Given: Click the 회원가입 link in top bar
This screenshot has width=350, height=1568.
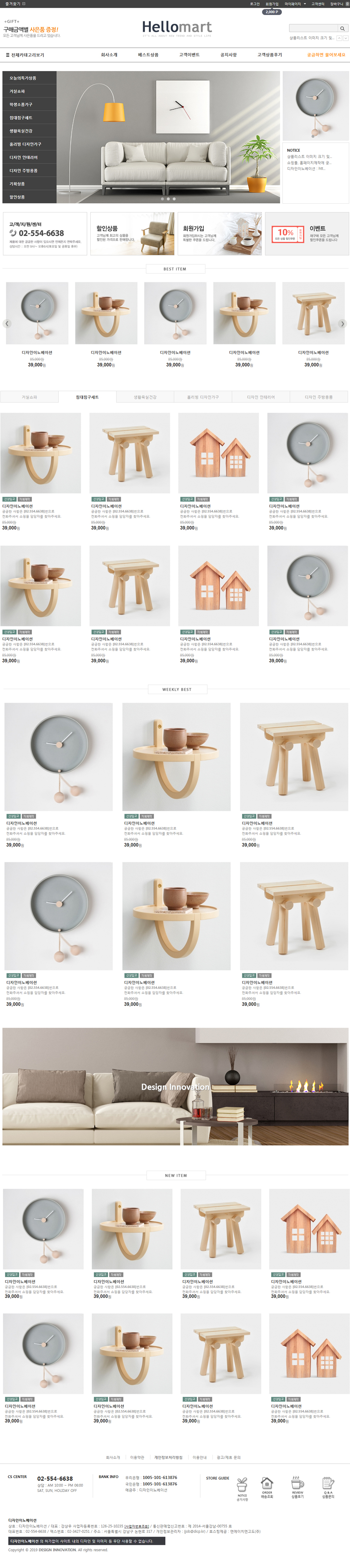Looking at the screenshot, I should click(272, 4).
